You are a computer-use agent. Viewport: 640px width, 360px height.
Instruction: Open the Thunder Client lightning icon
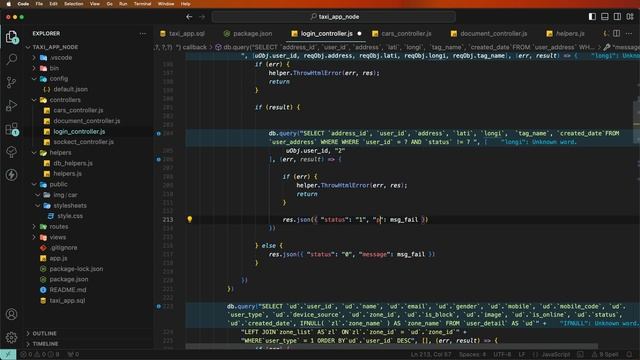point(11,175)
